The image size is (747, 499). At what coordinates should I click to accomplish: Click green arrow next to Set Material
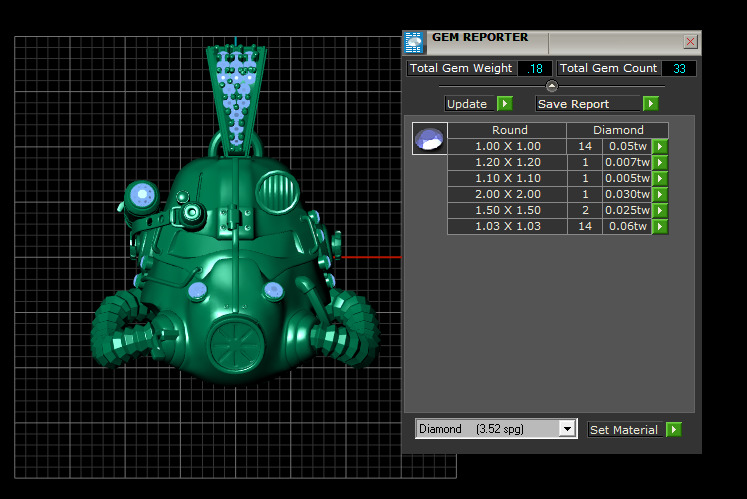coord(674,429)
